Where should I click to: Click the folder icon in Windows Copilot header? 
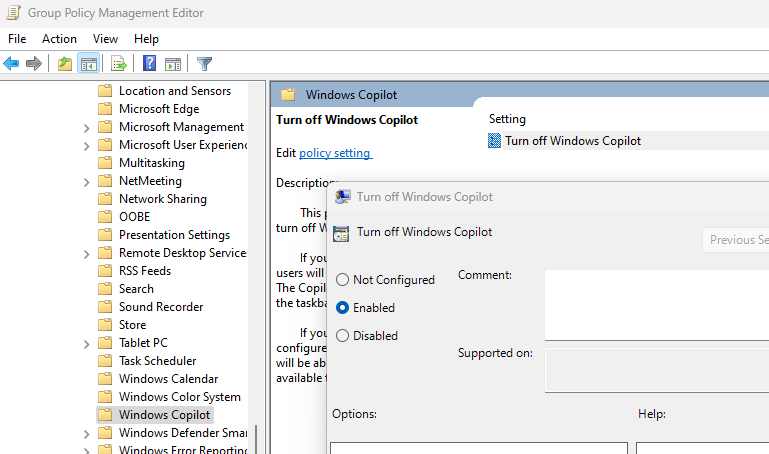coord(288,95)
